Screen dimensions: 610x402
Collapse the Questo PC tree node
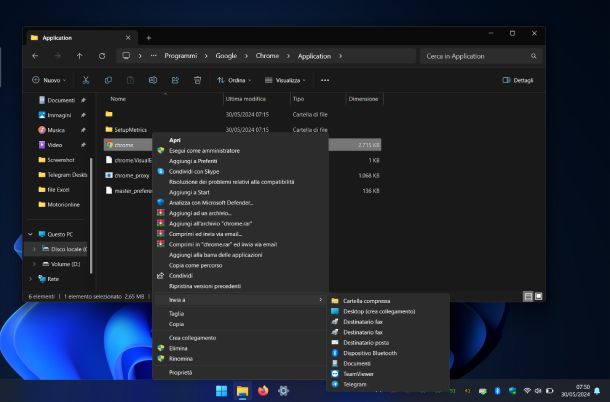30,234
